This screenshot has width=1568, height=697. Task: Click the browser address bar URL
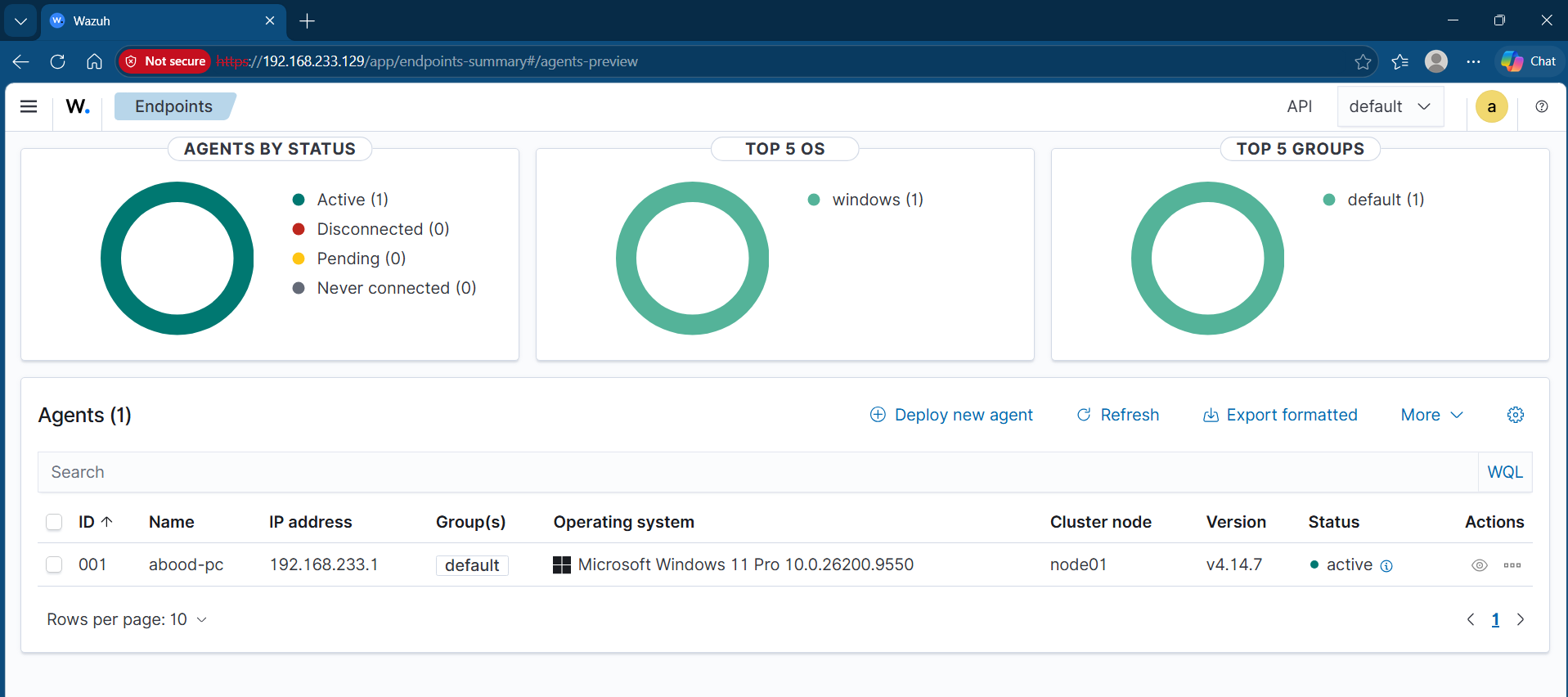[x=427, y=61]
